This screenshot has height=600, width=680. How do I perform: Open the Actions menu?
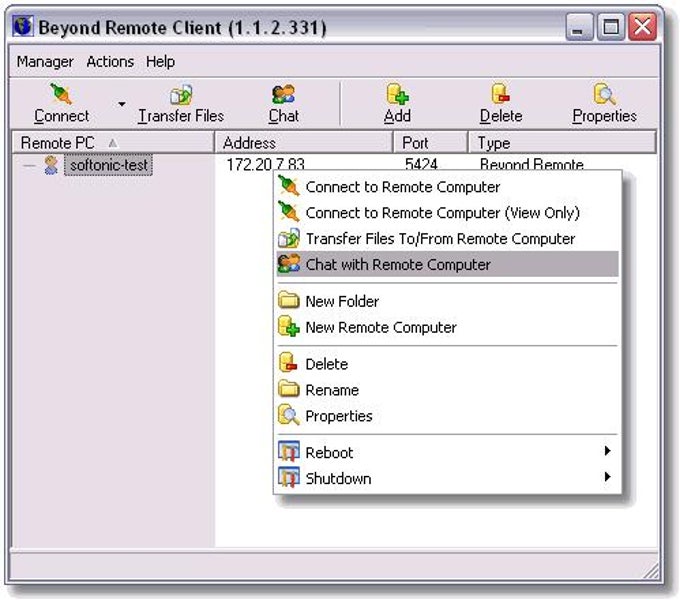110,62
